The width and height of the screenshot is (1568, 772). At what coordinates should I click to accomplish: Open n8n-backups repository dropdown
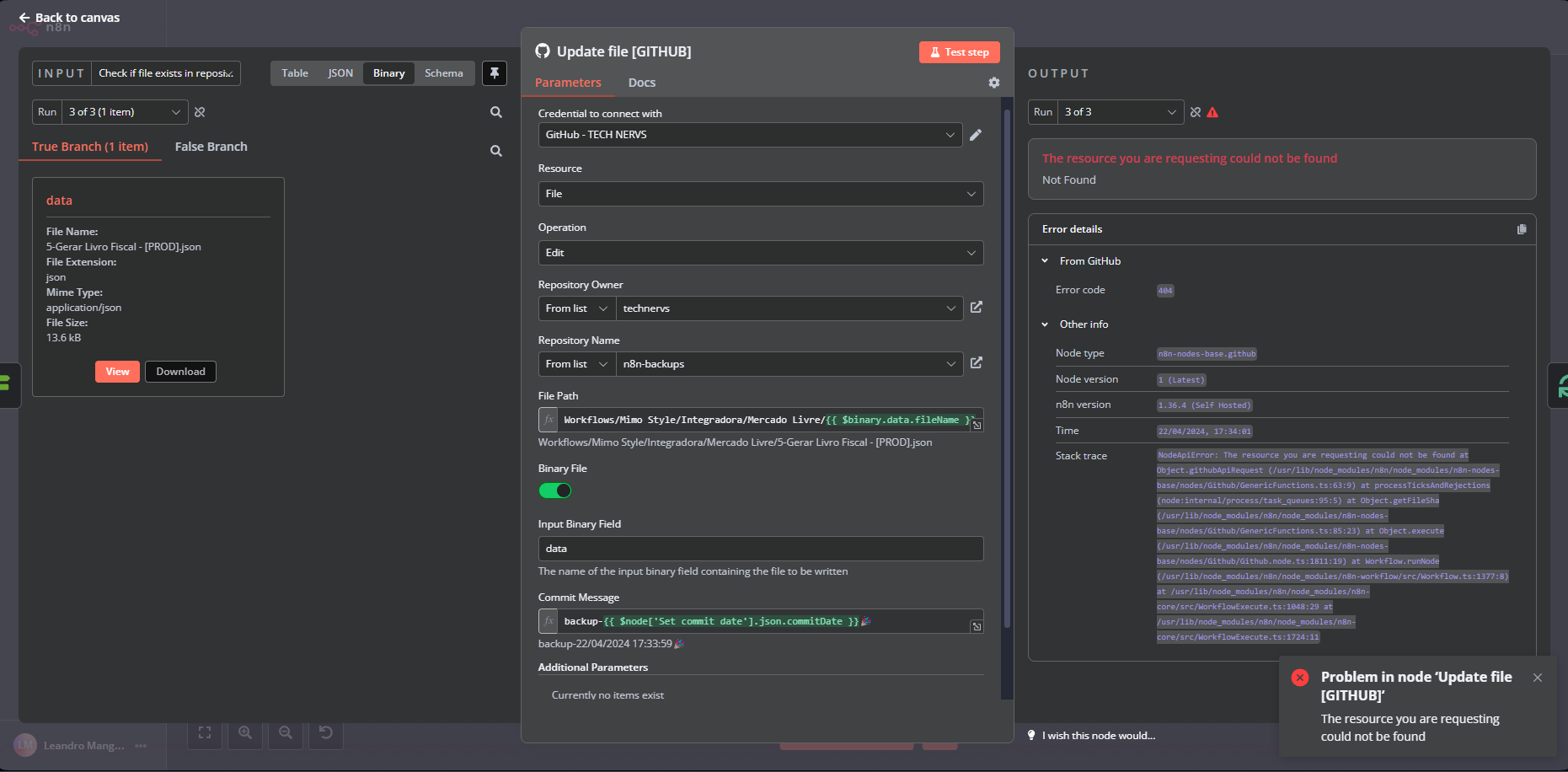pyautogui.click(x=789, y=364)
